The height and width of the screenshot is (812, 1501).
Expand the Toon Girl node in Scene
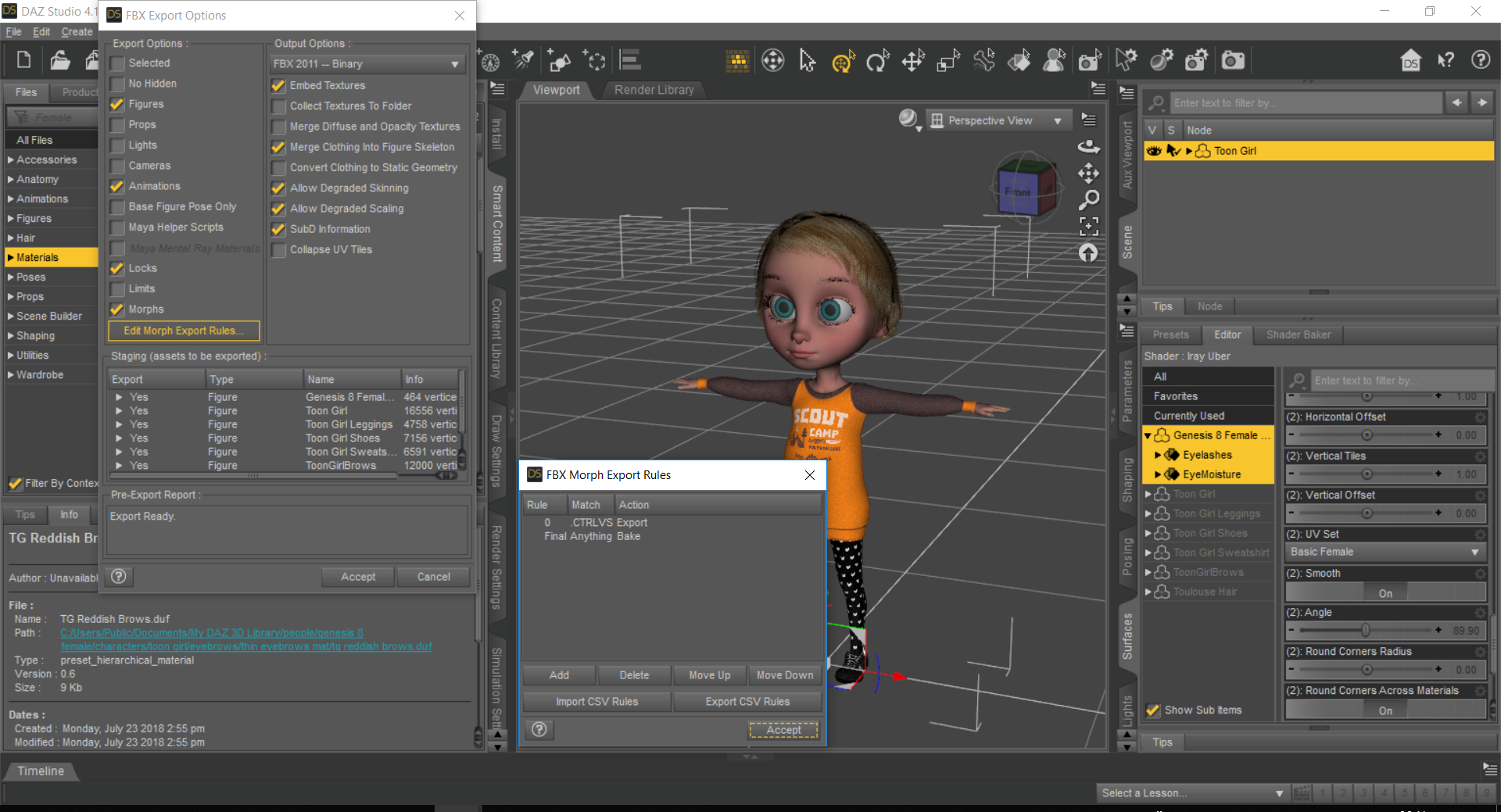click(1189, 151)
